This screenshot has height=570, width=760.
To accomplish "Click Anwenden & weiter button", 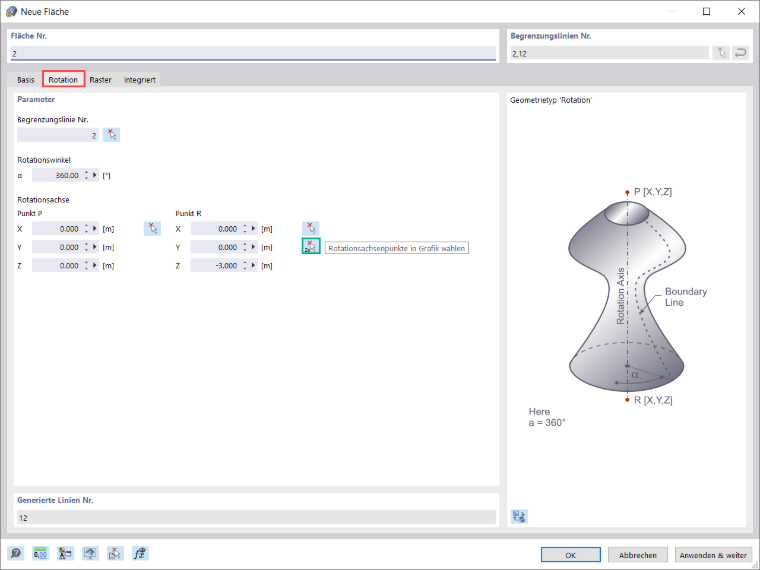I will pos(712,554).
